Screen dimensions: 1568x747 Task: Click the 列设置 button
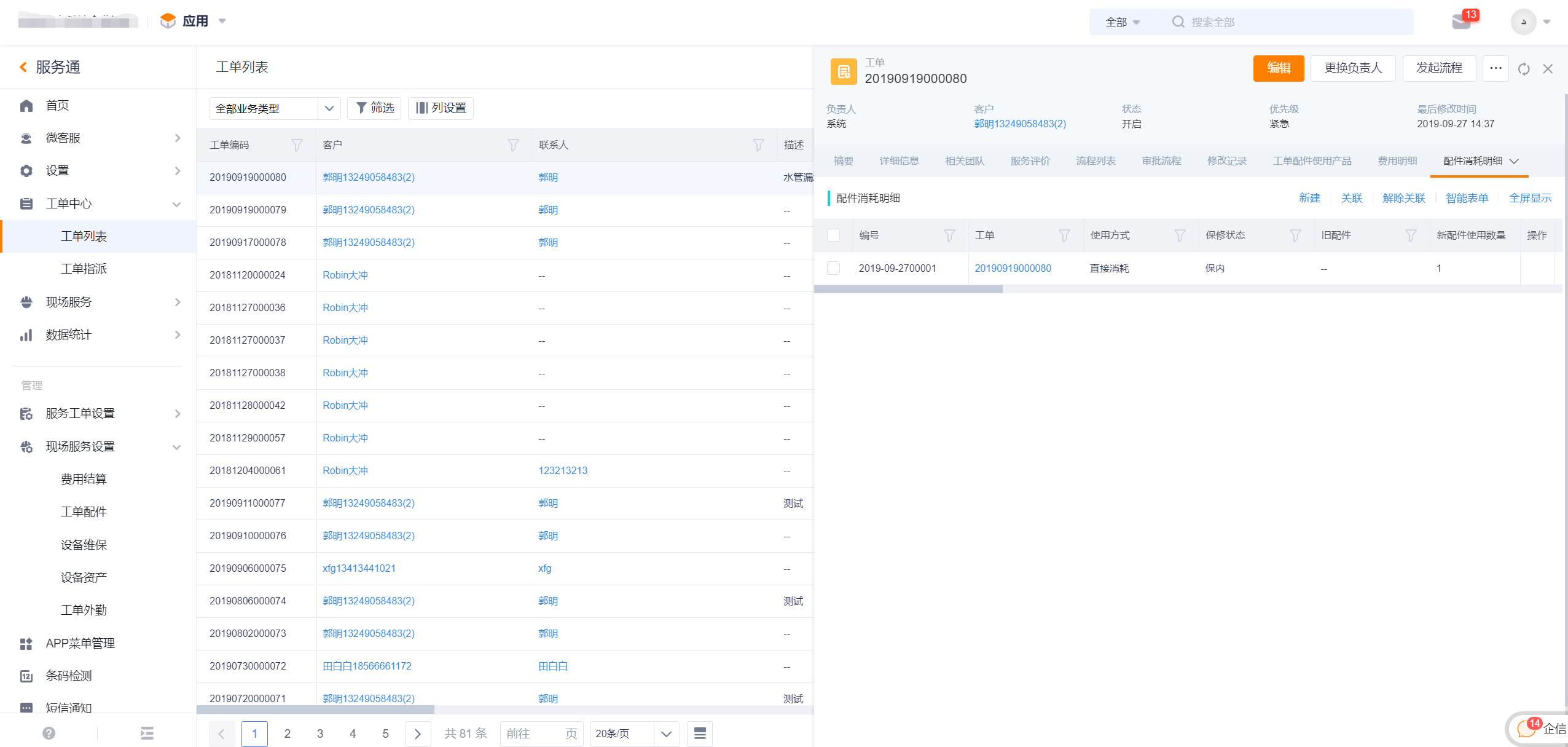[441, 108]
